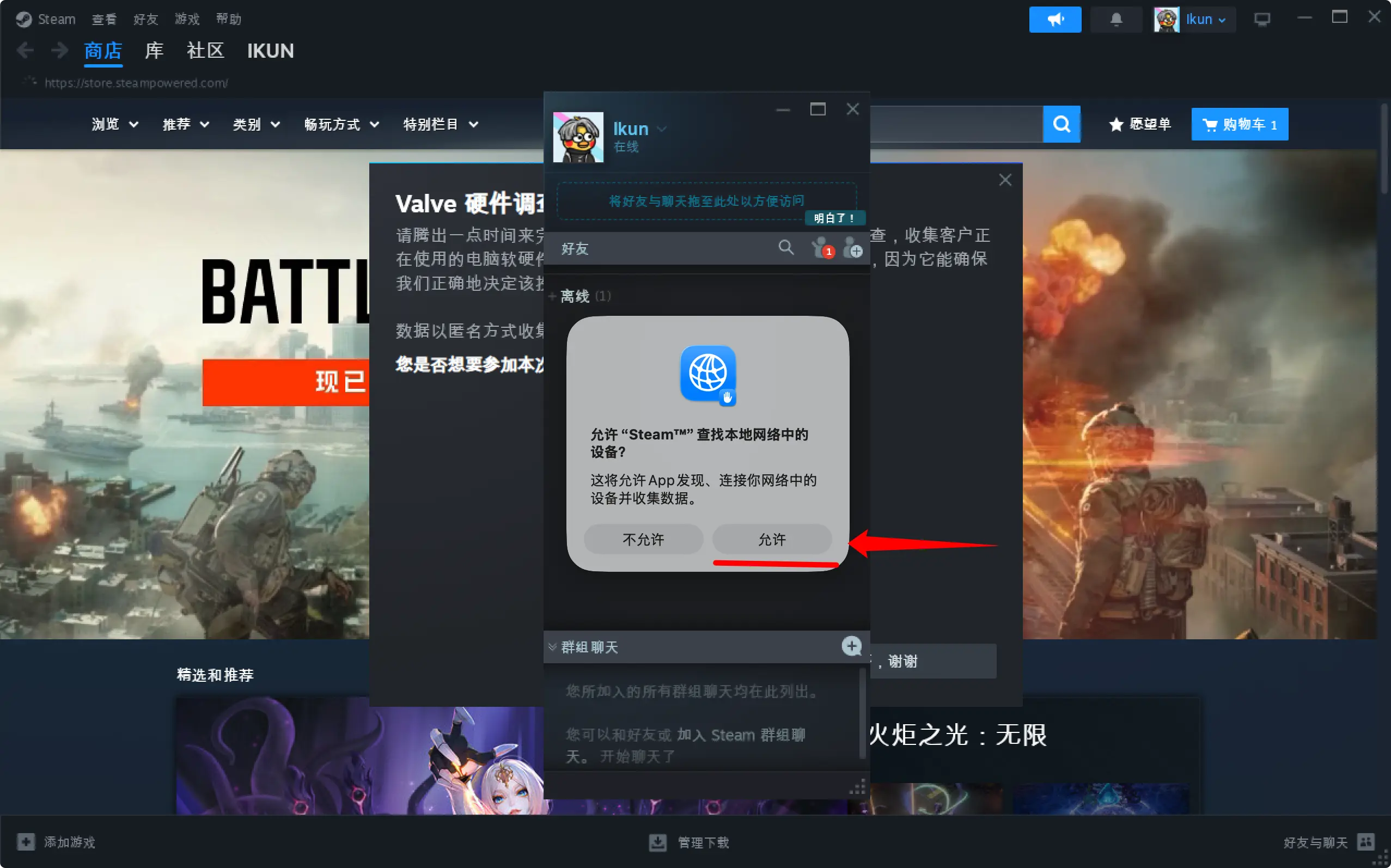Switch to the 库 library tab
The height and width of the screenshot is (868, 1391).
(154, 51)
